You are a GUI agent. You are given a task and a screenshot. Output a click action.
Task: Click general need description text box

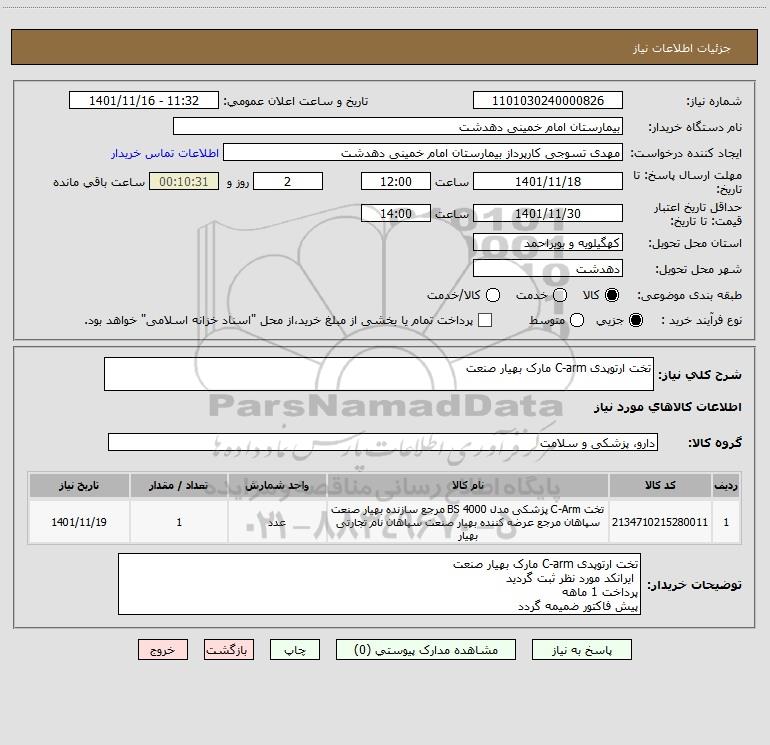coord(379,374)
